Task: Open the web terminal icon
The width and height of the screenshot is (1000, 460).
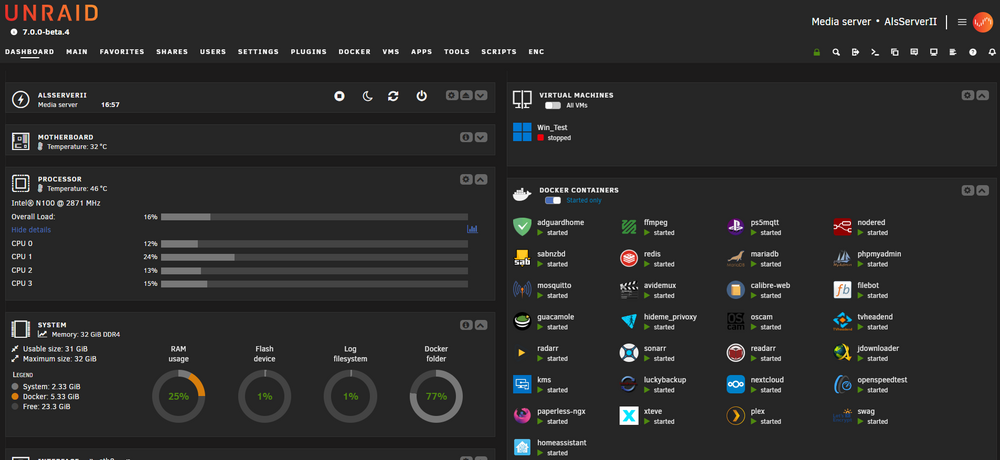Action: point(875,52)
